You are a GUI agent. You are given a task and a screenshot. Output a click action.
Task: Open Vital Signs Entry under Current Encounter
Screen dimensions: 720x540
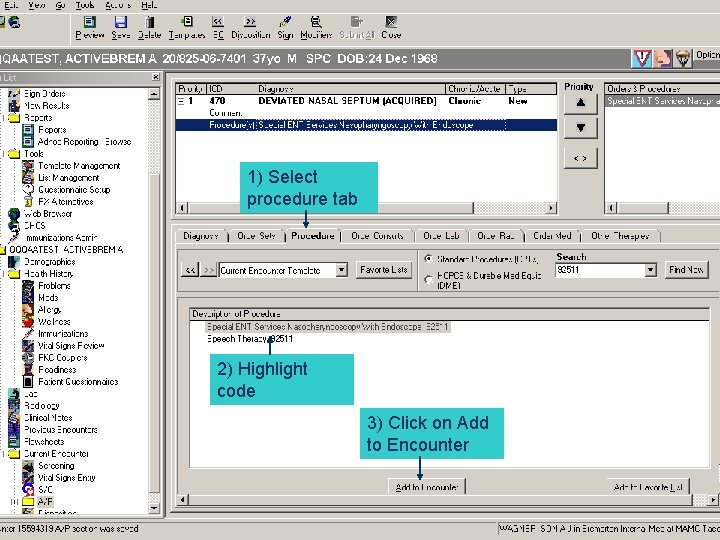click(67, 478)
